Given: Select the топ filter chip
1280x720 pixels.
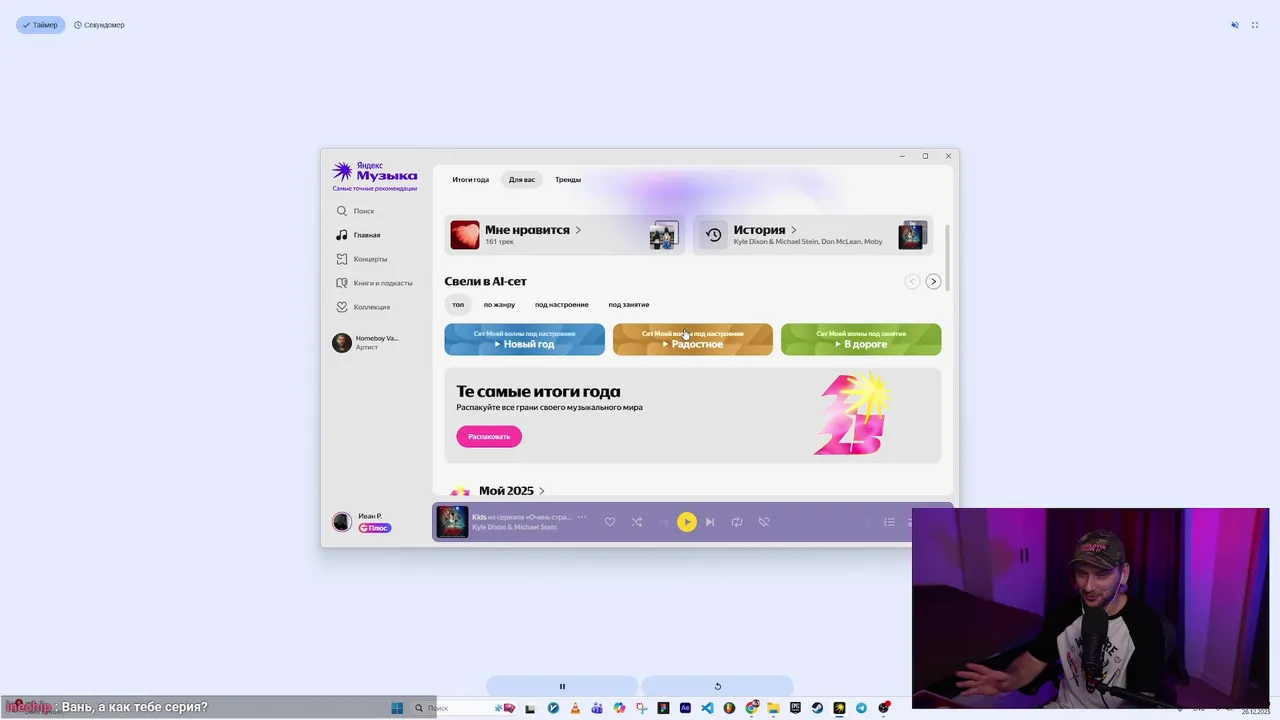Looking at the screenshot, I should coord(458,304).
